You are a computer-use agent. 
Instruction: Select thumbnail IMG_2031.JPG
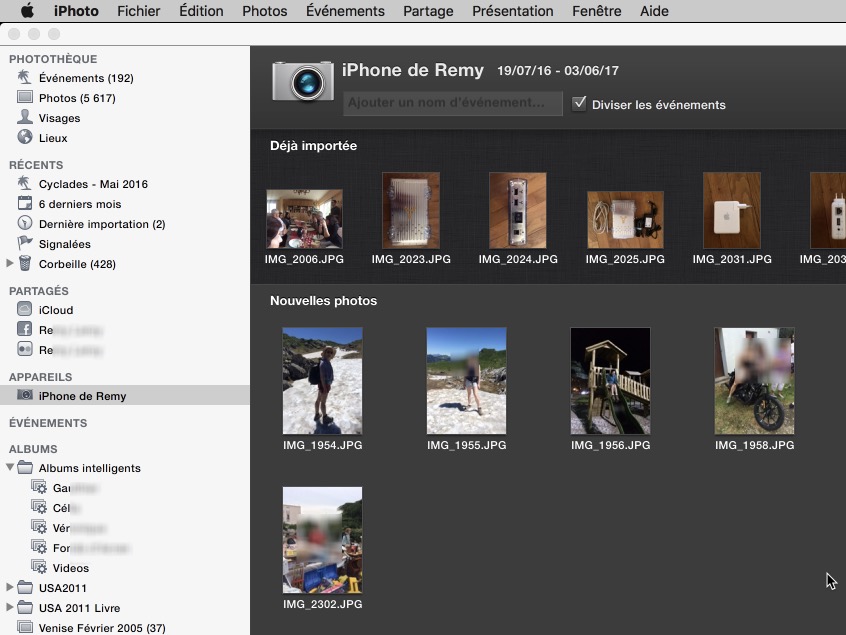click(732, 210)
